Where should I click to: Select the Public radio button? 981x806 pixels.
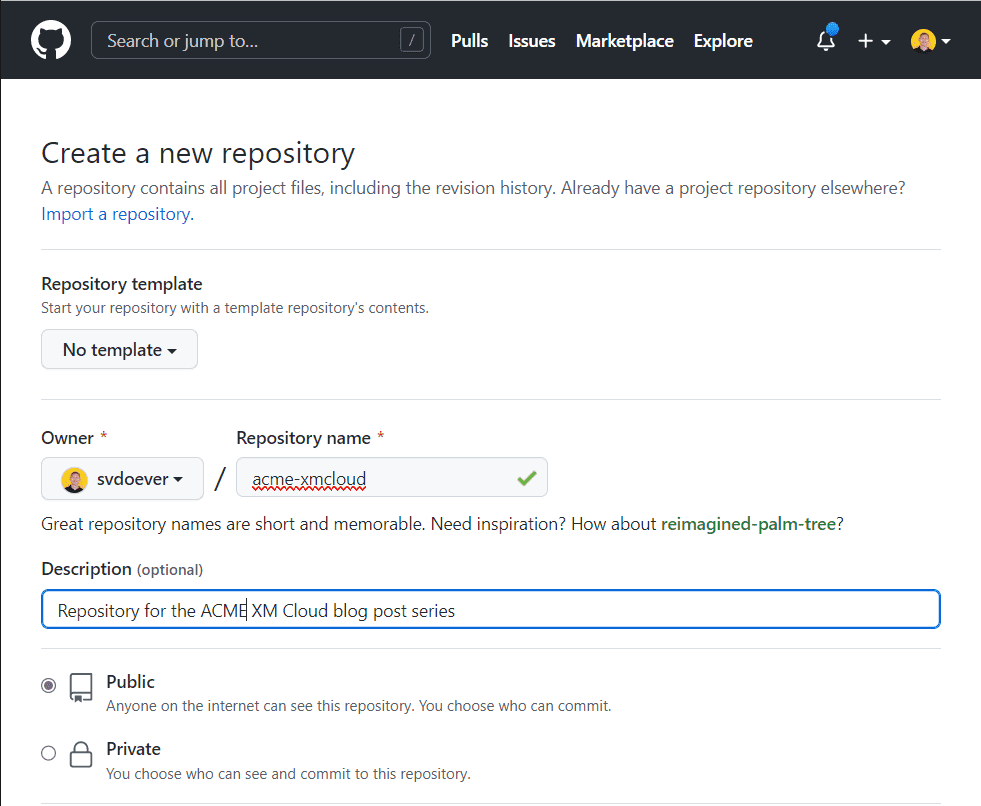(48, 686)
